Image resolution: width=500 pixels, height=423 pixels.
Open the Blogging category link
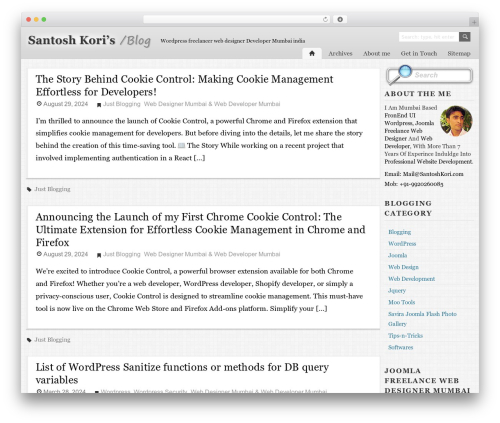[399, 232]
